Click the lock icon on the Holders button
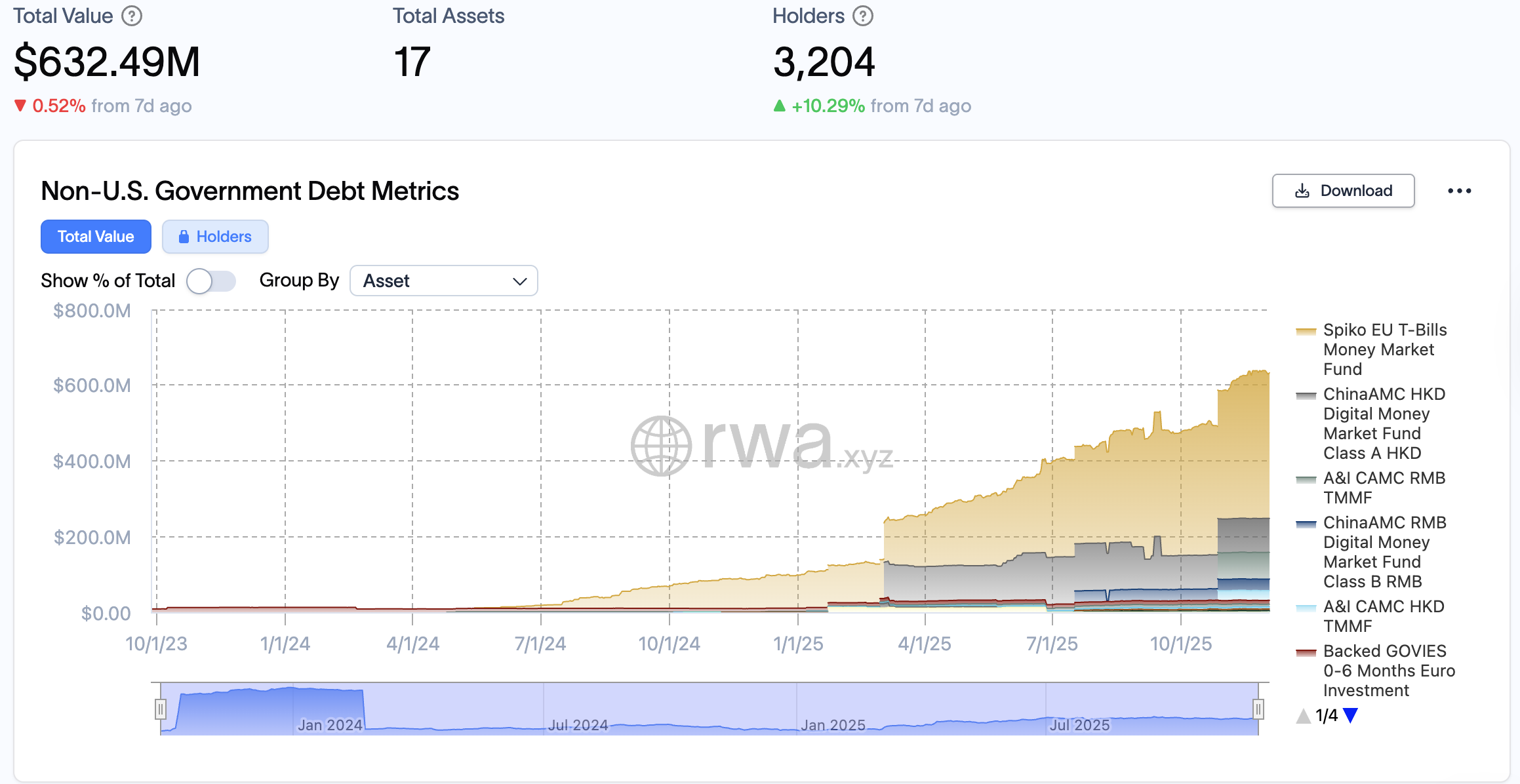 [x=184, y=237]
